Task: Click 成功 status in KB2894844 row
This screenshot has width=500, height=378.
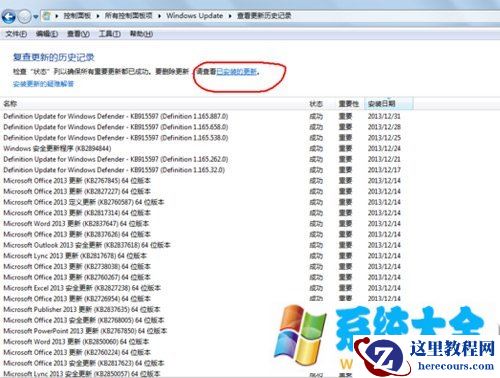Action: (316, 148)
